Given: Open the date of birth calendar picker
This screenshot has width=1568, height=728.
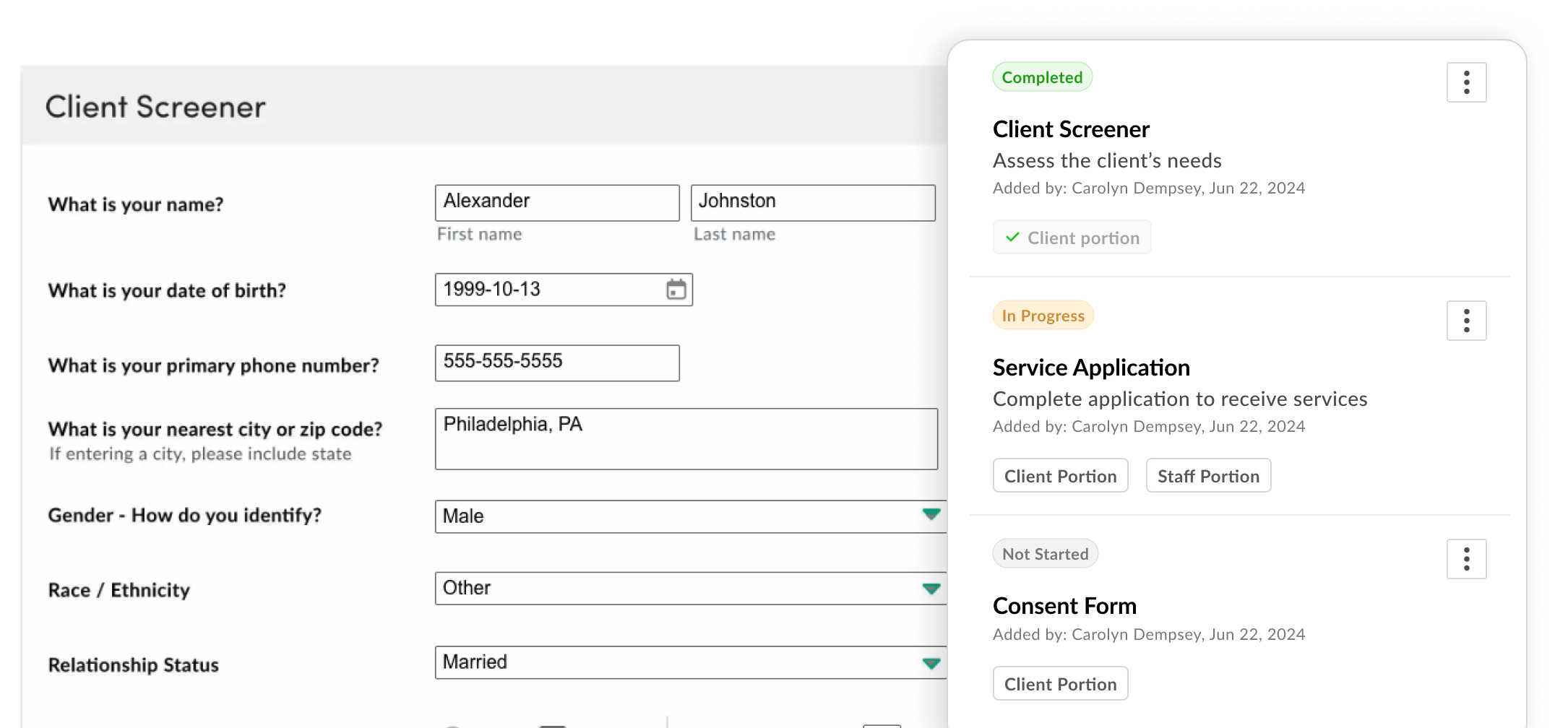Looking at the screenshot, I should (676, 290).
